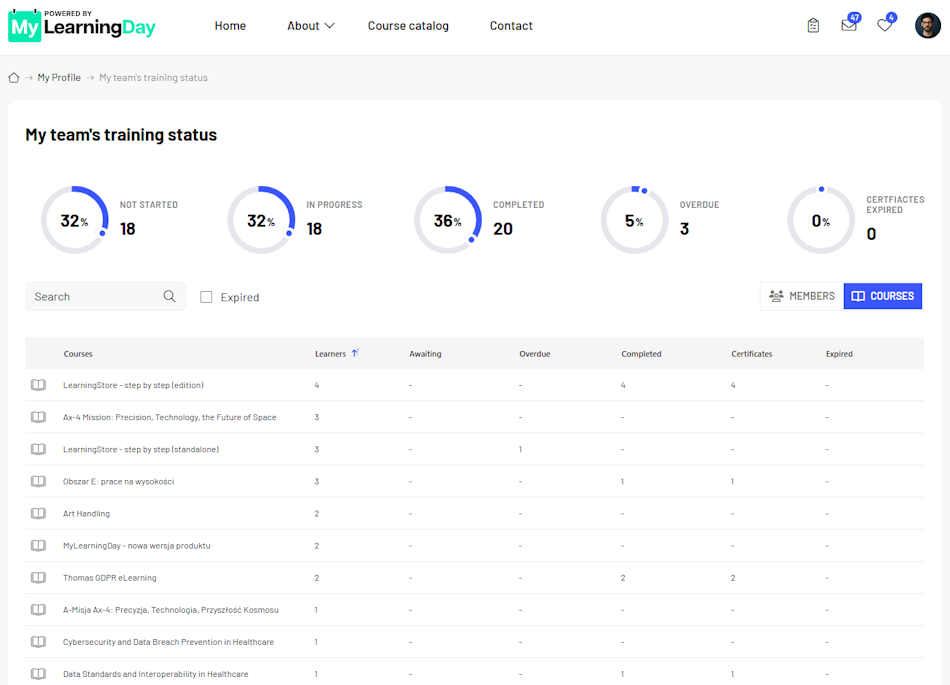Switch to the Courses view

(x=883, y=296)
